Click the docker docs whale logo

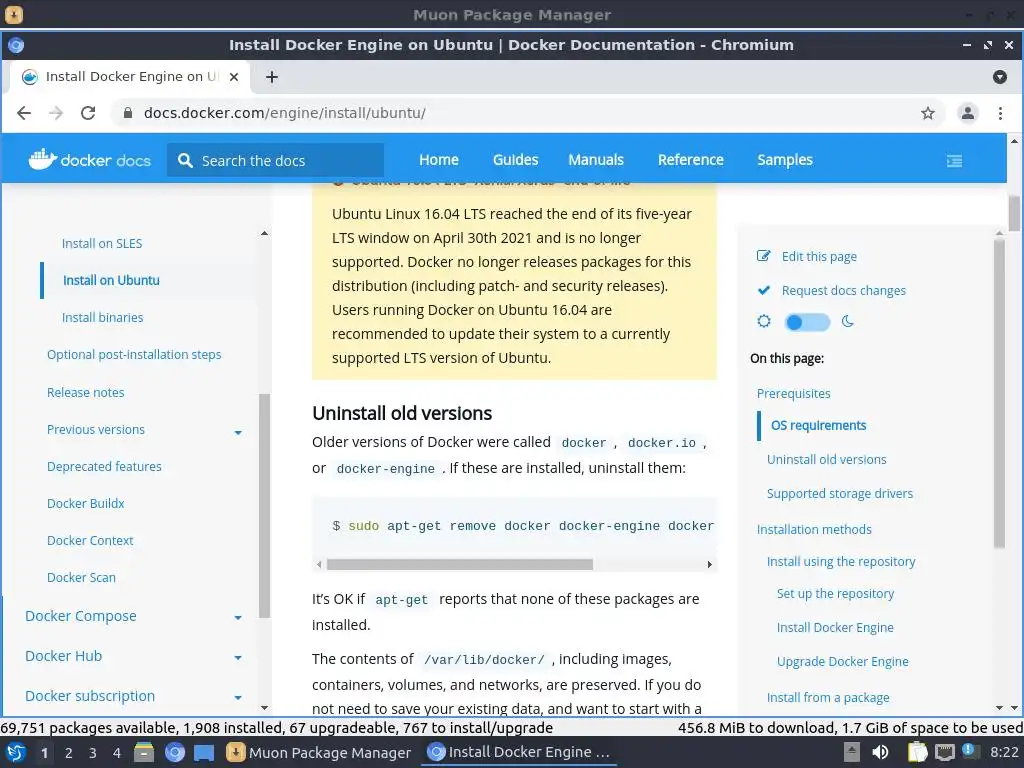tap(90, 160)
